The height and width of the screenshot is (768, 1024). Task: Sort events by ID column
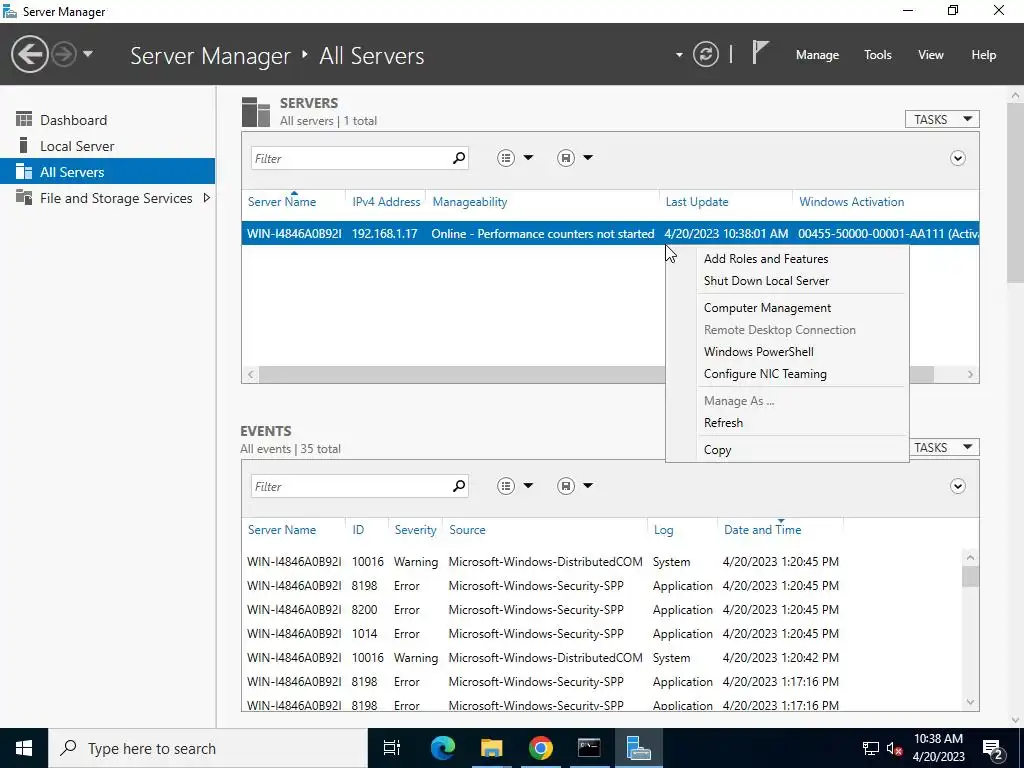pos(358,530)
